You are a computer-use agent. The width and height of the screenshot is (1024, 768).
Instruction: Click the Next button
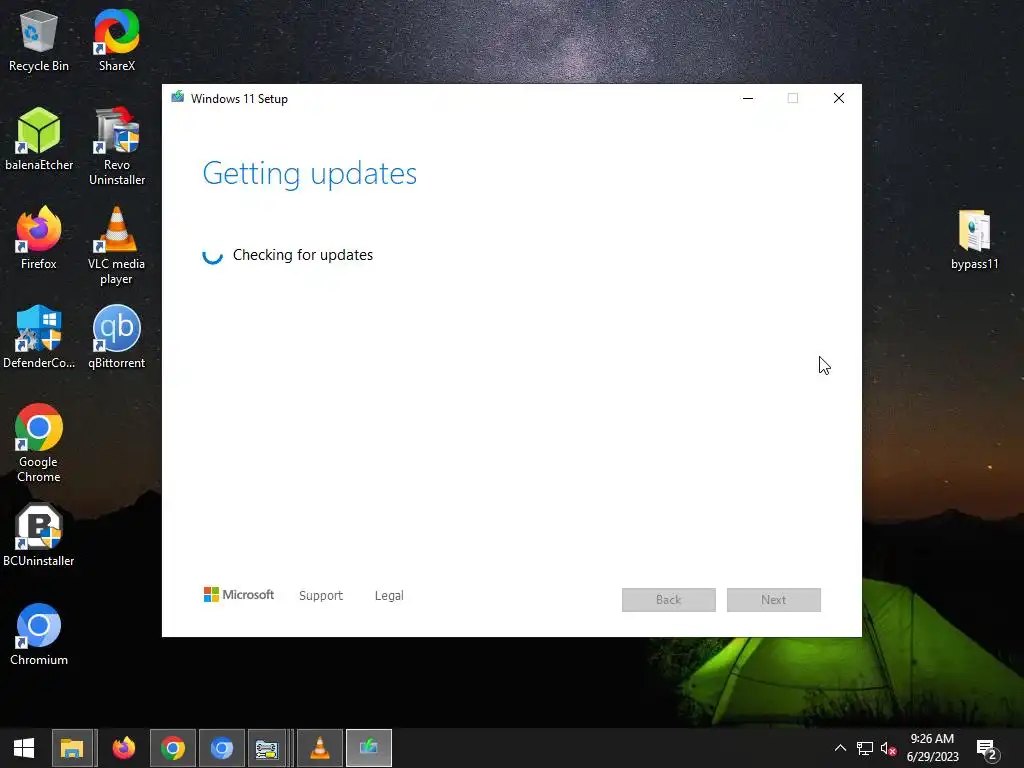pyautogui.click(x=774, y=600)
